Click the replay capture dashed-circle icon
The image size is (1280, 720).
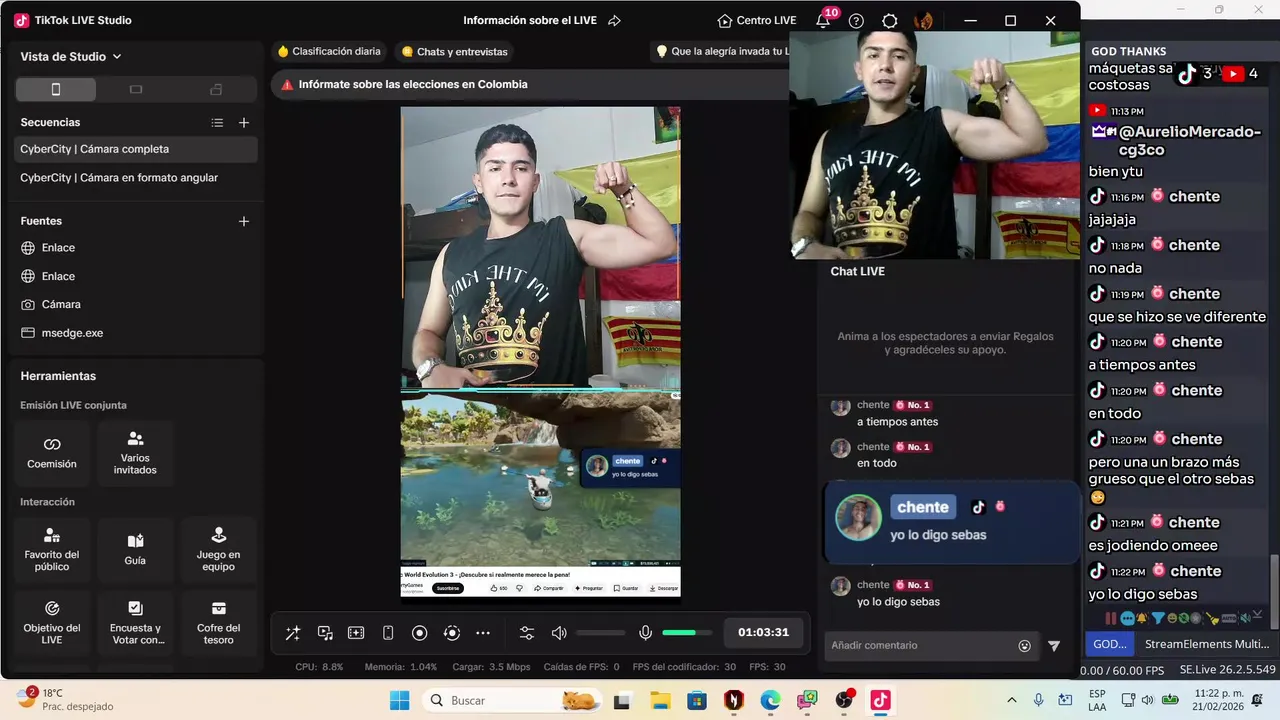pos(452,633)
